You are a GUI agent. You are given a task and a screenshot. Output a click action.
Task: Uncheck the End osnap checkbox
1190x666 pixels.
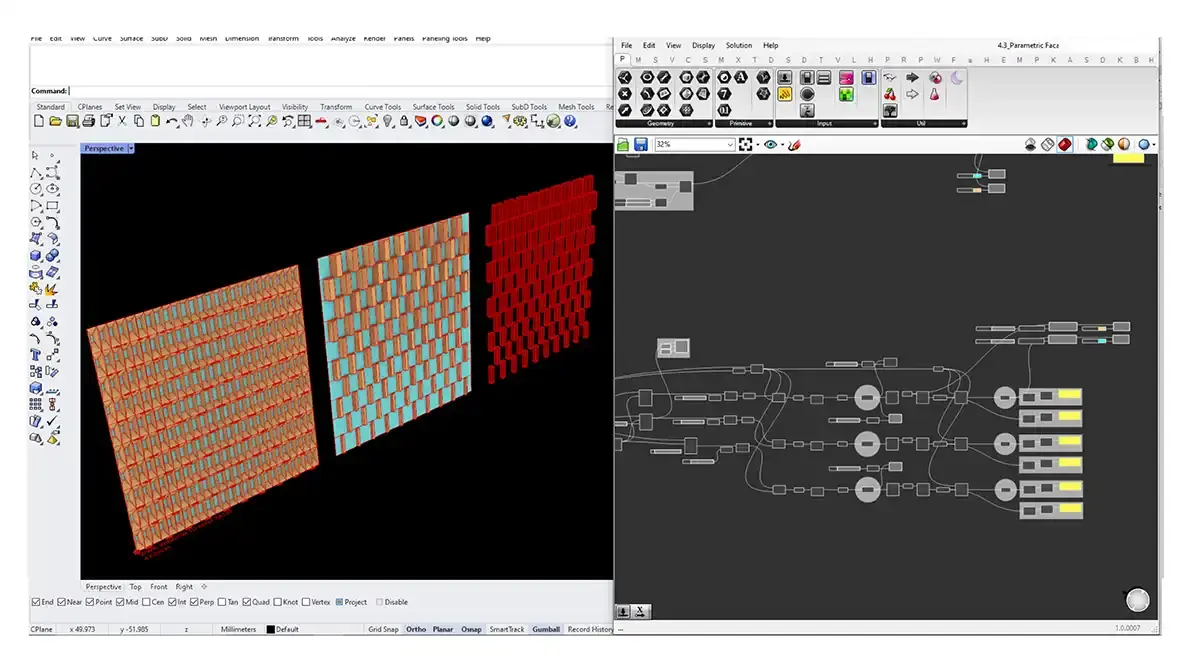tap(36, 602)
